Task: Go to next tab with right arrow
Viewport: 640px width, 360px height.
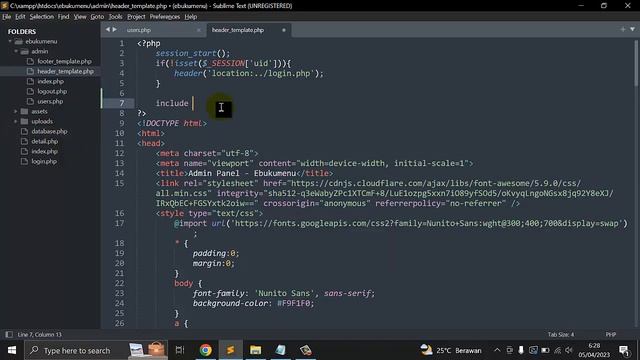Action: [115, 30]
